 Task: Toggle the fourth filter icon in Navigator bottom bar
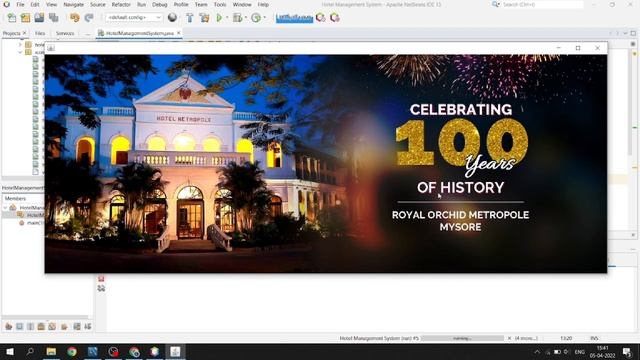point(41,327)
